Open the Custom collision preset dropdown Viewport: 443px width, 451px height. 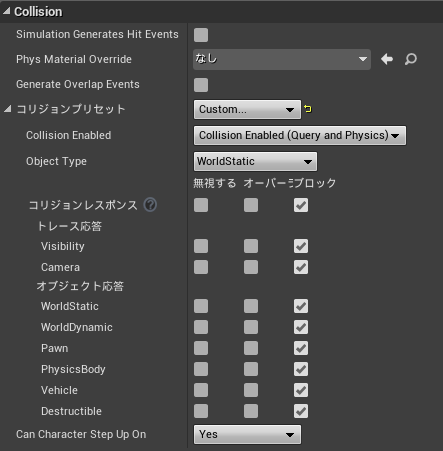[247, 109]
